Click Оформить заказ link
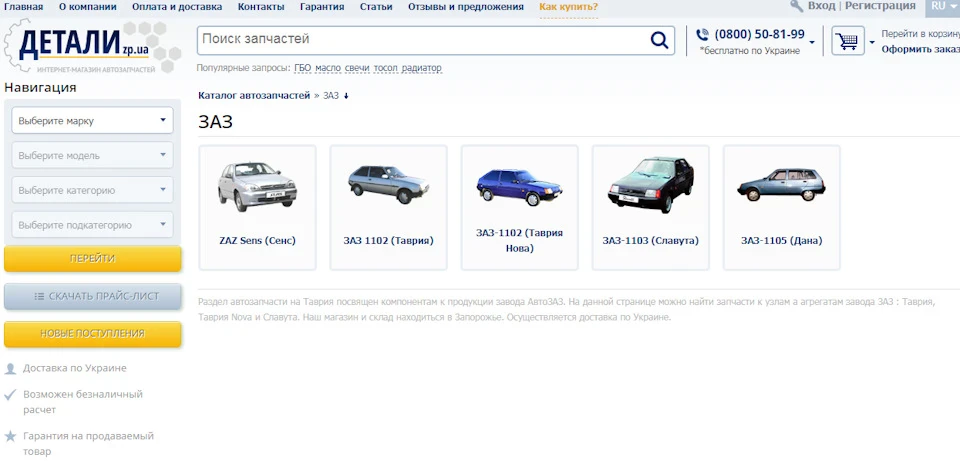 (x=921, y=49)
